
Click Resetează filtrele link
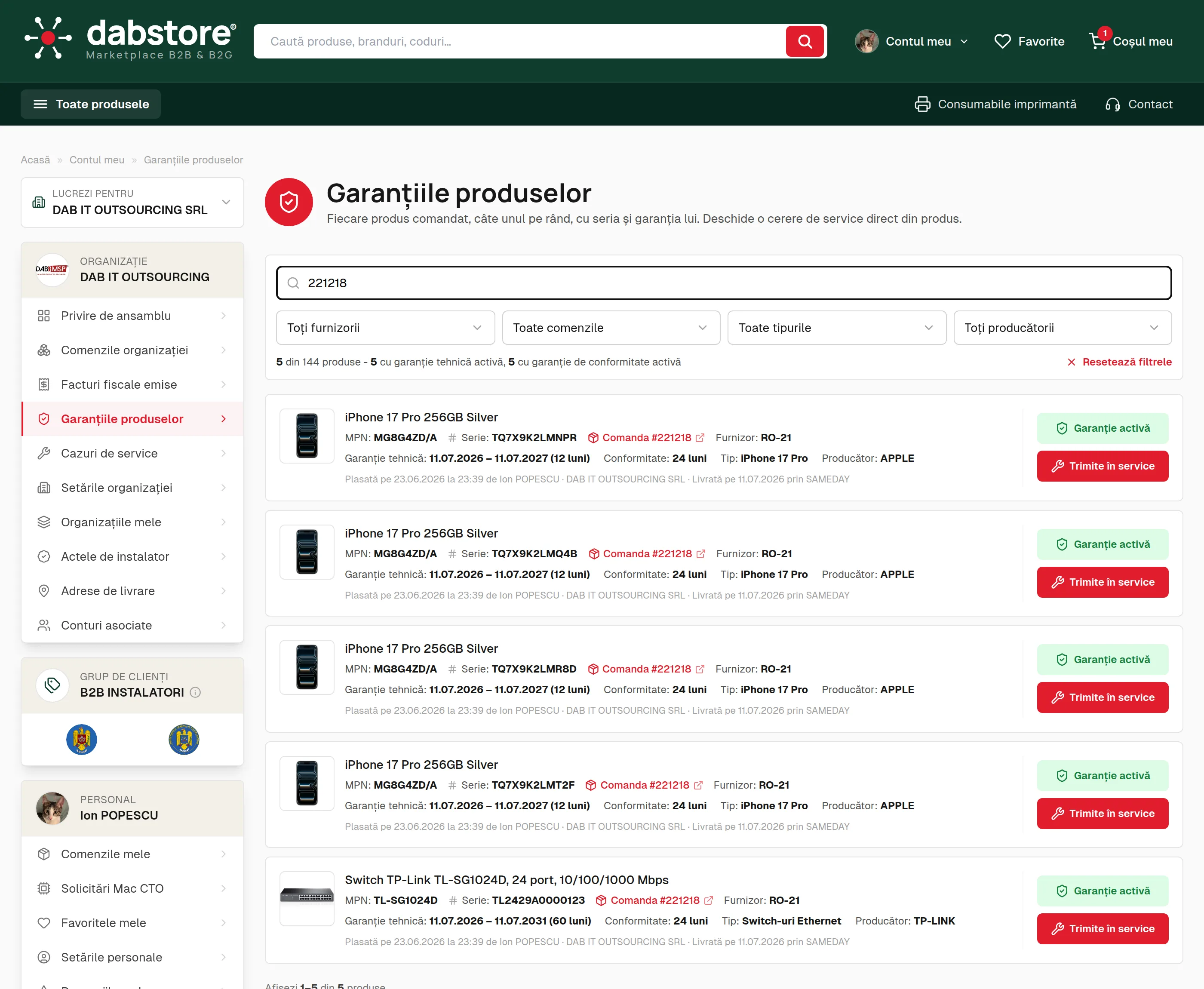coord(1119,362)
